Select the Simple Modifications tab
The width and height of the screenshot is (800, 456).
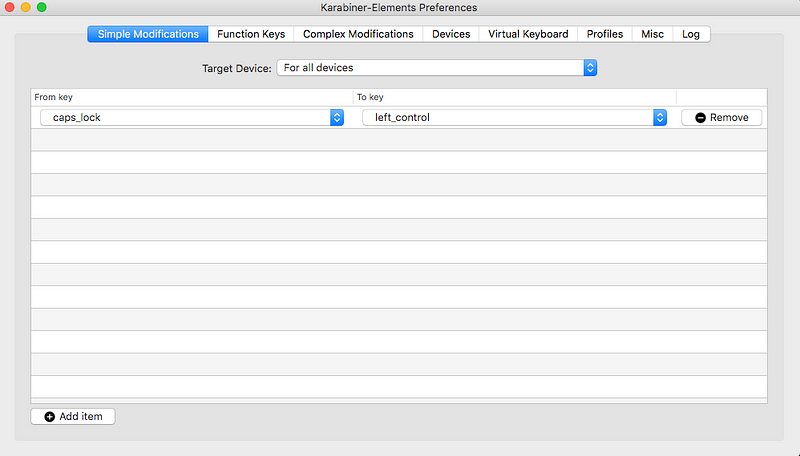coord(148,34)
